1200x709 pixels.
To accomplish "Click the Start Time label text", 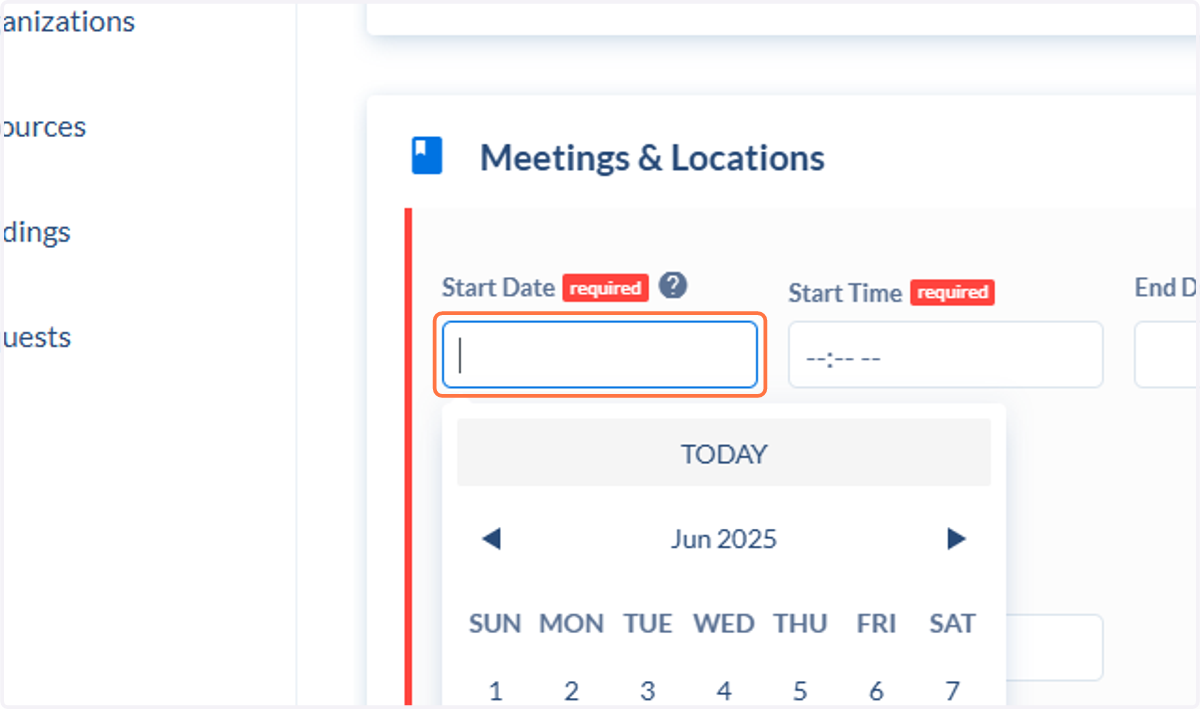I will (x=845, y=293).
